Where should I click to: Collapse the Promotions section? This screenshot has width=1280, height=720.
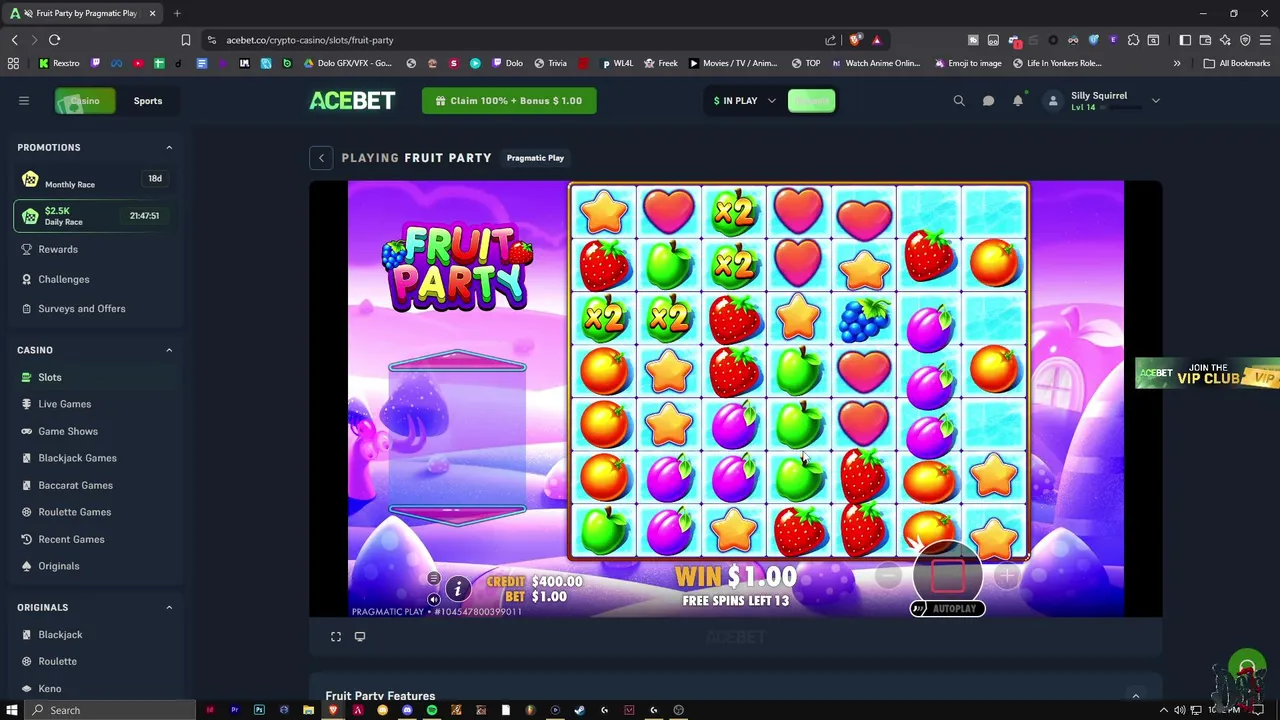point(169,147)
